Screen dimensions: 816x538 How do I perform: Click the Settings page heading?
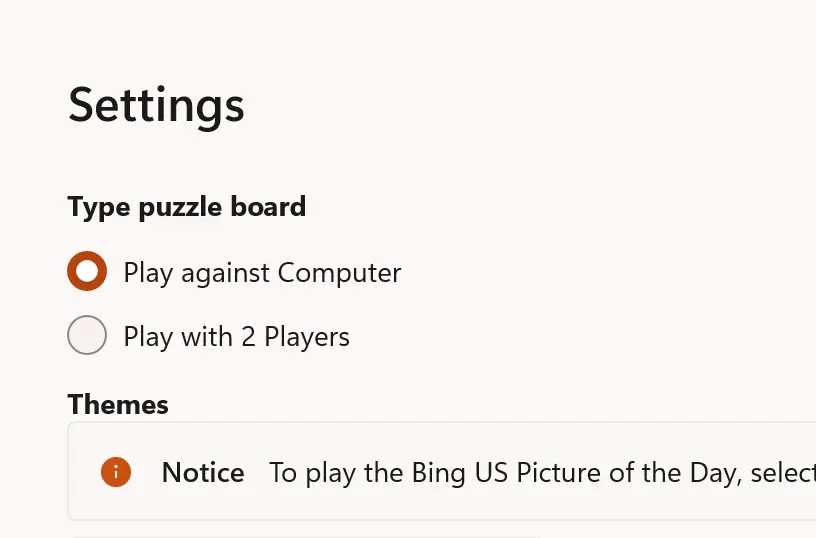(156, 104)
